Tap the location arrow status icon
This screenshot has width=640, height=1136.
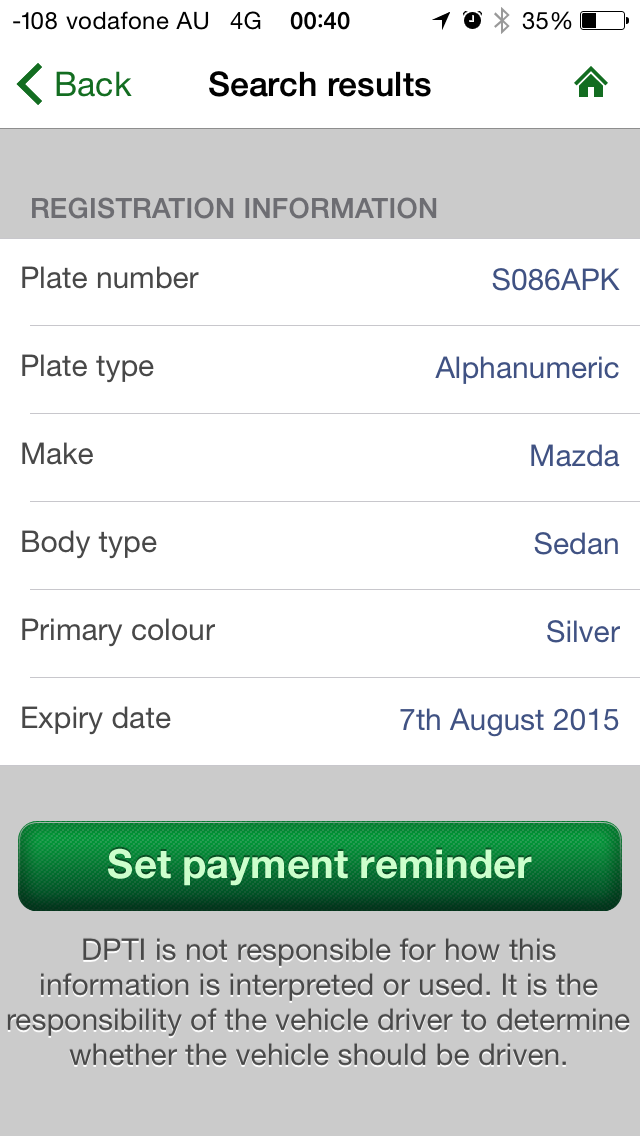(x=441, y=20)
